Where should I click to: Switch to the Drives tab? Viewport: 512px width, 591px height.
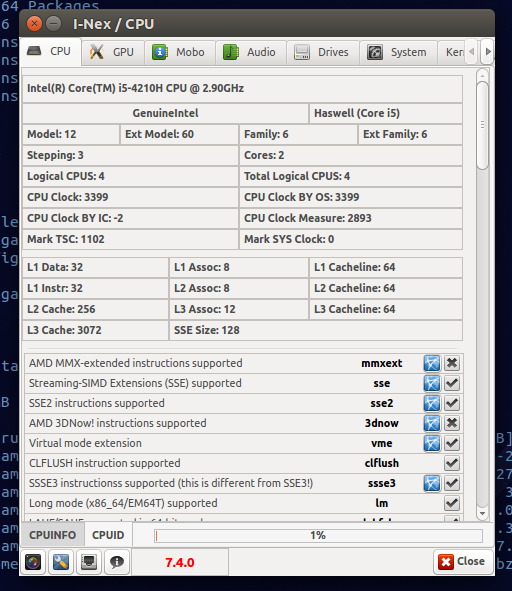pyautogui.click(x=322, y=52)
